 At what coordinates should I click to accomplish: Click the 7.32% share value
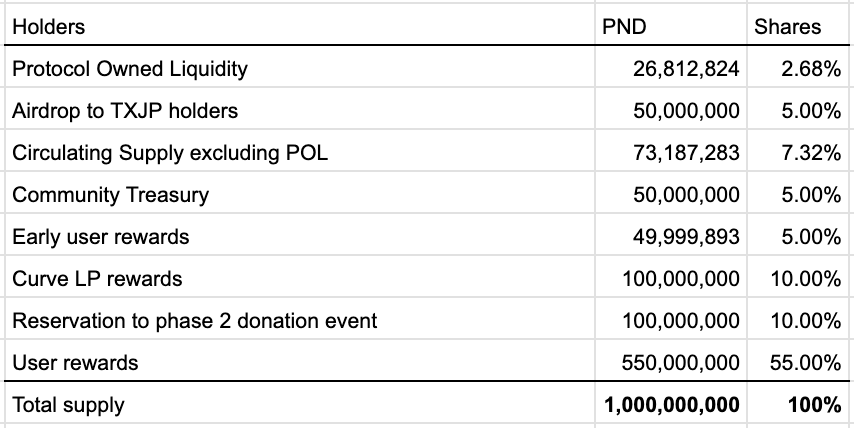[808, 153]
